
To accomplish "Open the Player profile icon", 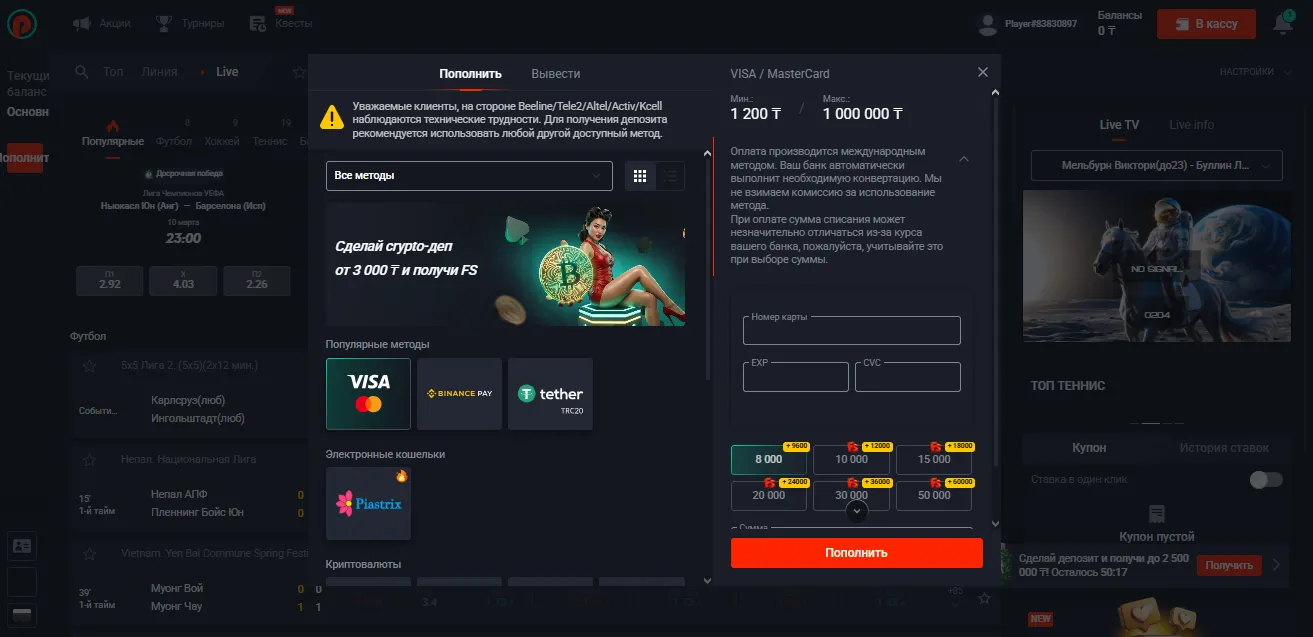I will click(x=988, y=23).
